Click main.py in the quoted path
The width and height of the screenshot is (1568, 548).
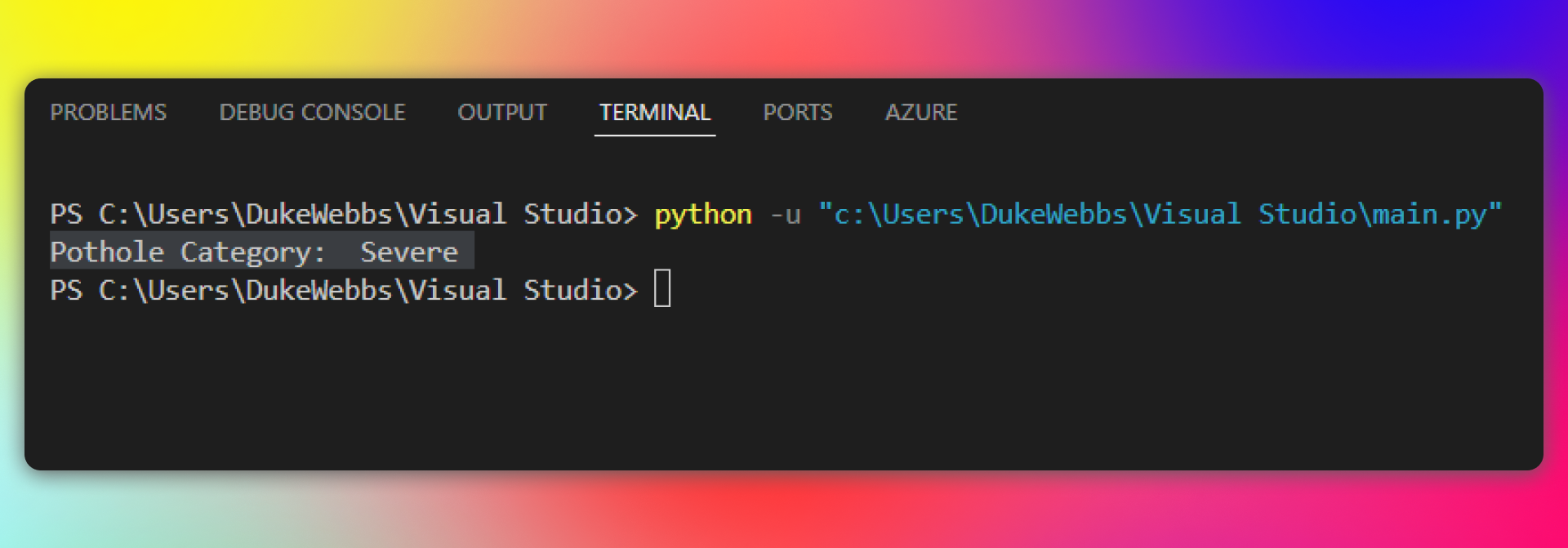tap(1429, 214)
